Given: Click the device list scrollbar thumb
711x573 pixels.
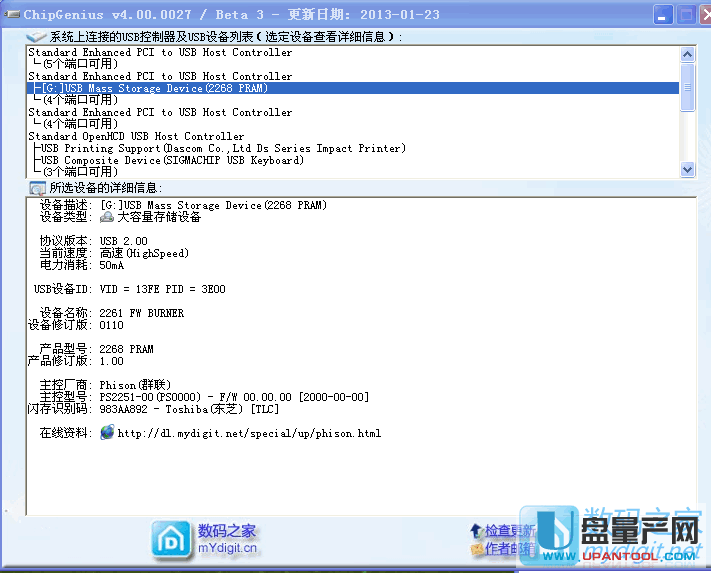Looking at the screenshot, I should 687,87.
